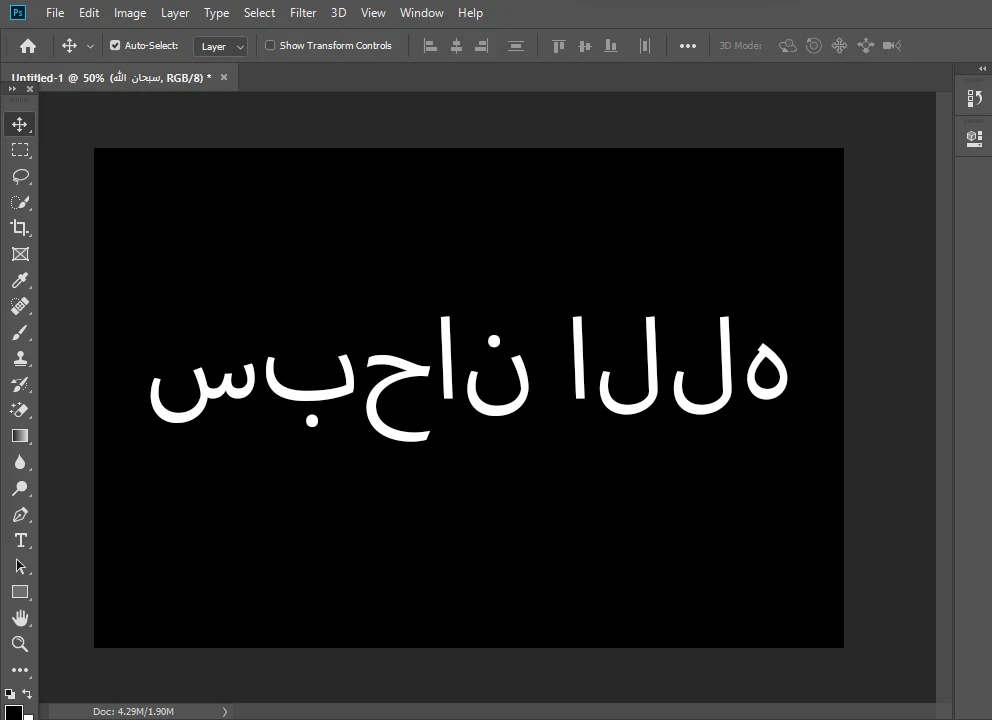Open the Type menu
This screenshot has height=720, width=992.
[216, 13]
